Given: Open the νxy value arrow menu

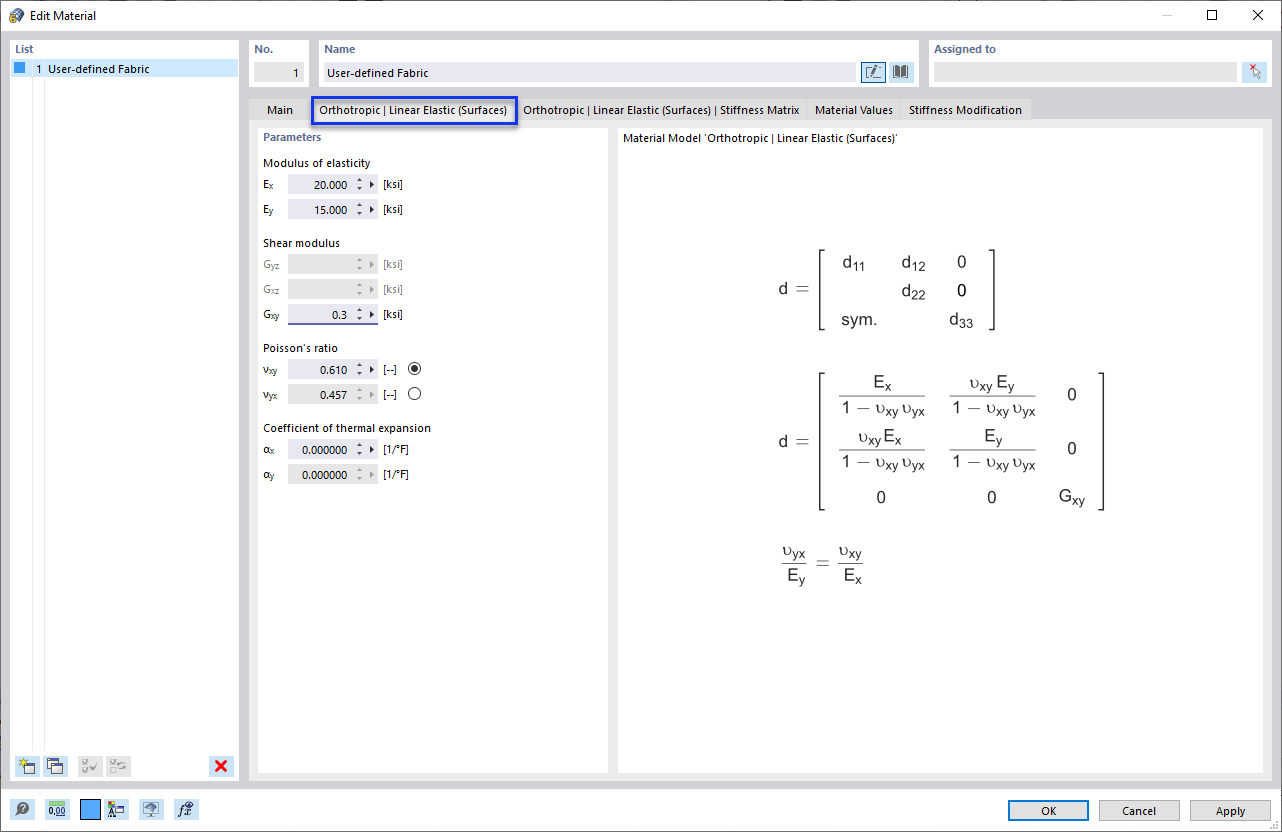Looking at the screenshot, I should point(373,370).
